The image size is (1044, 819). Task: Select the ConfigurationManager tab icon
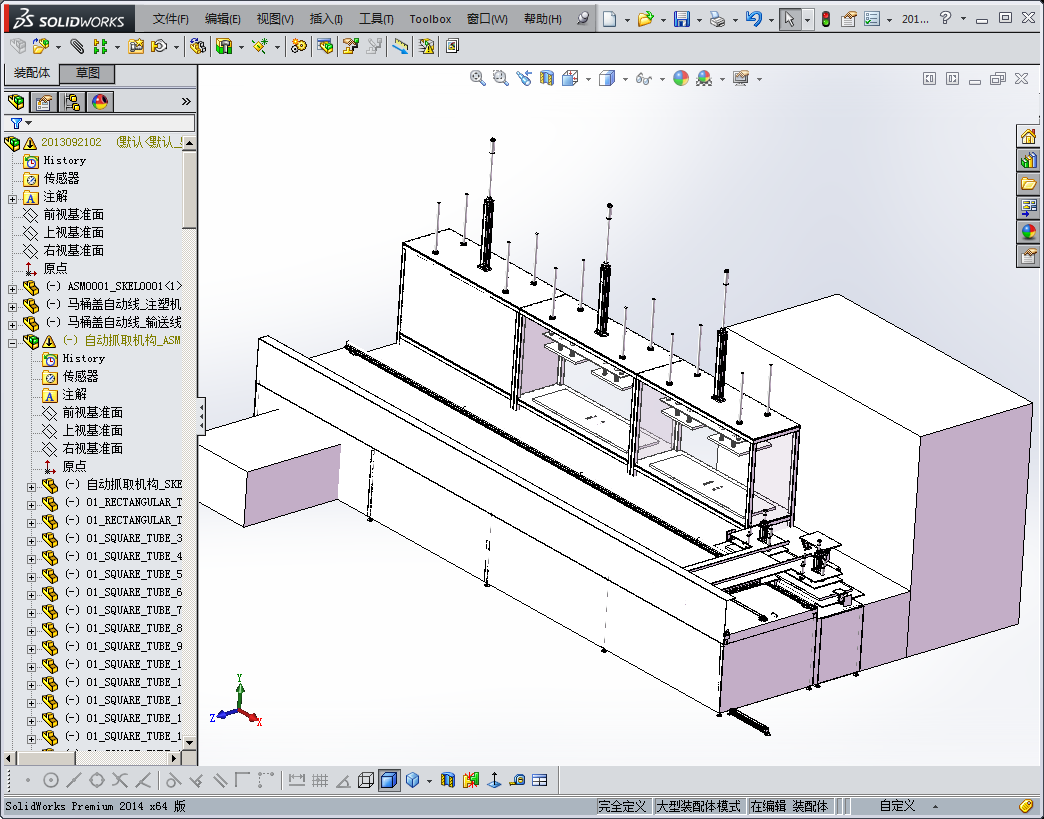pyautogui.click(x=71, y=102)
